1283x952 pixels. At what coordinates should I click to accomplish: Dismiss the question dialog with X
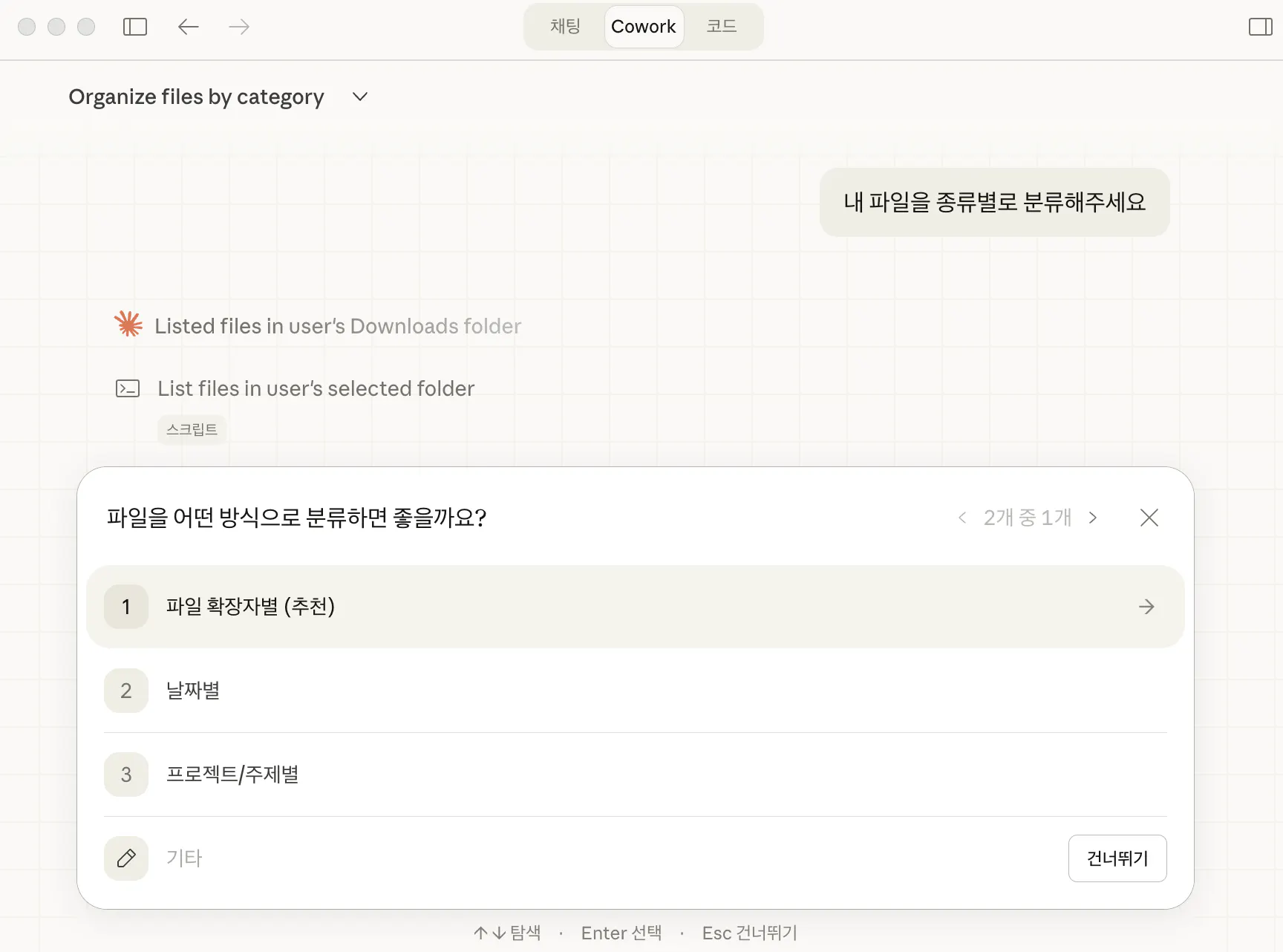(1149, 518)
